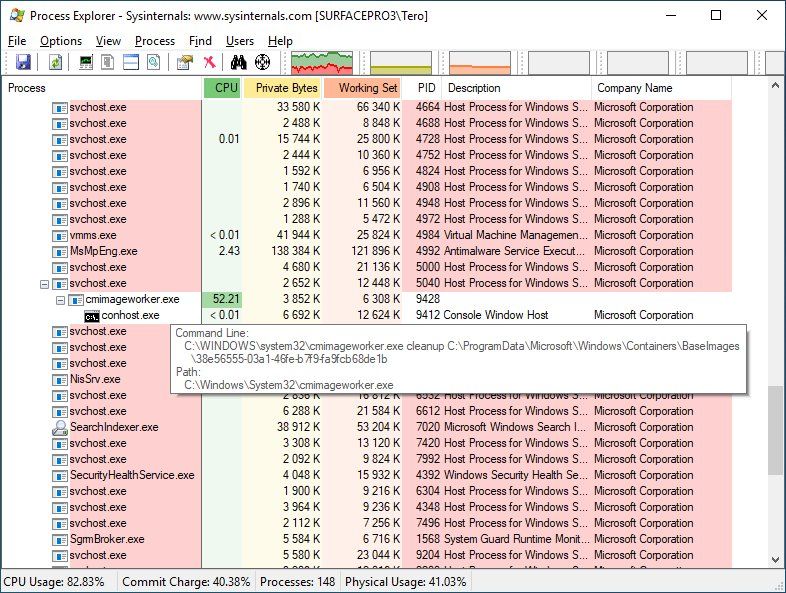Click the vmms.exe process icon
The image size is (786, 593).
click(60, 236)
